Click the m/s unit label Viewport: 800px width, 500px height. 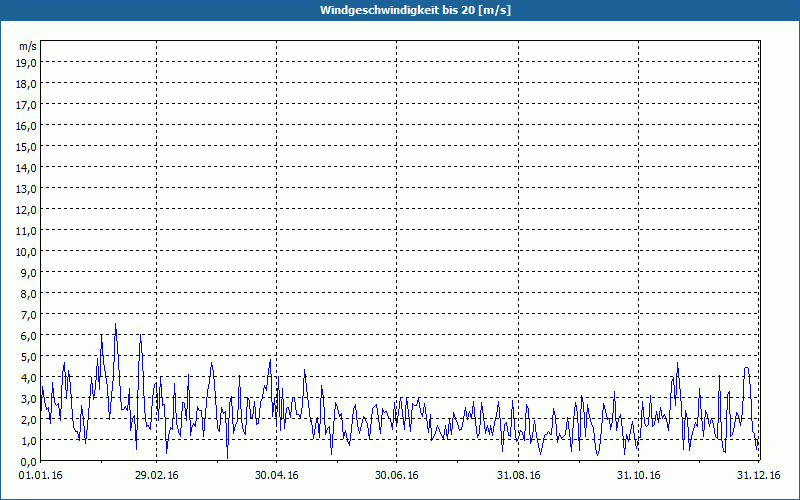(27, 46)
